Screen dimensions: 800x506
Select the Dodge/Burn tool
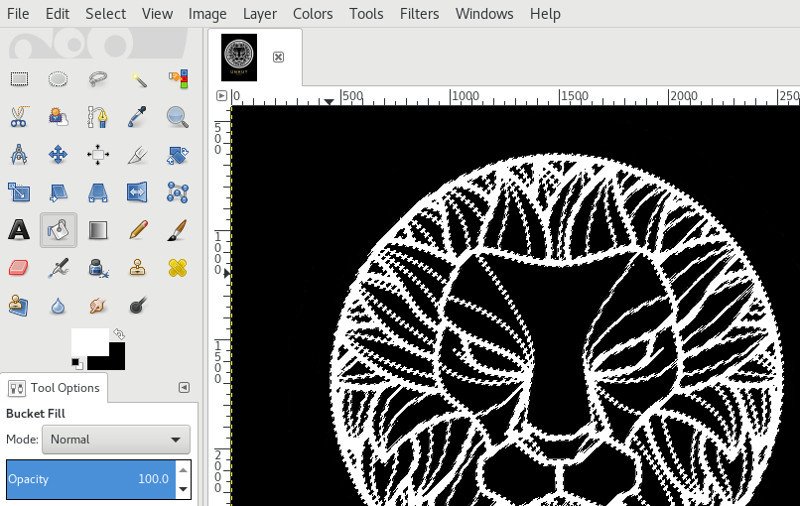pyautogui.click(x=138, y=306)
